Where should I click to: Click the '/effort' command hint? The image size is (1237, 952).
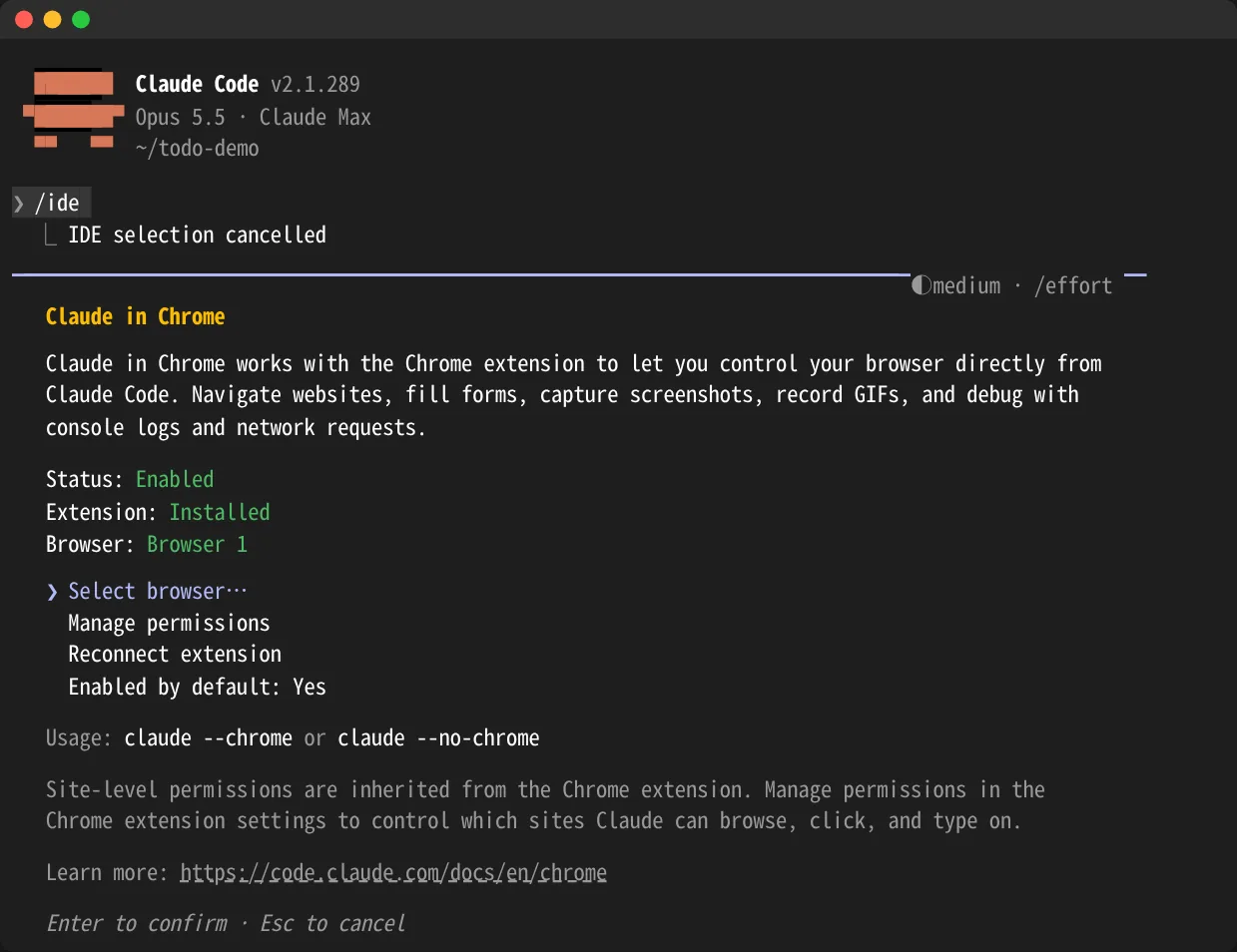[x=1073, y=285]
